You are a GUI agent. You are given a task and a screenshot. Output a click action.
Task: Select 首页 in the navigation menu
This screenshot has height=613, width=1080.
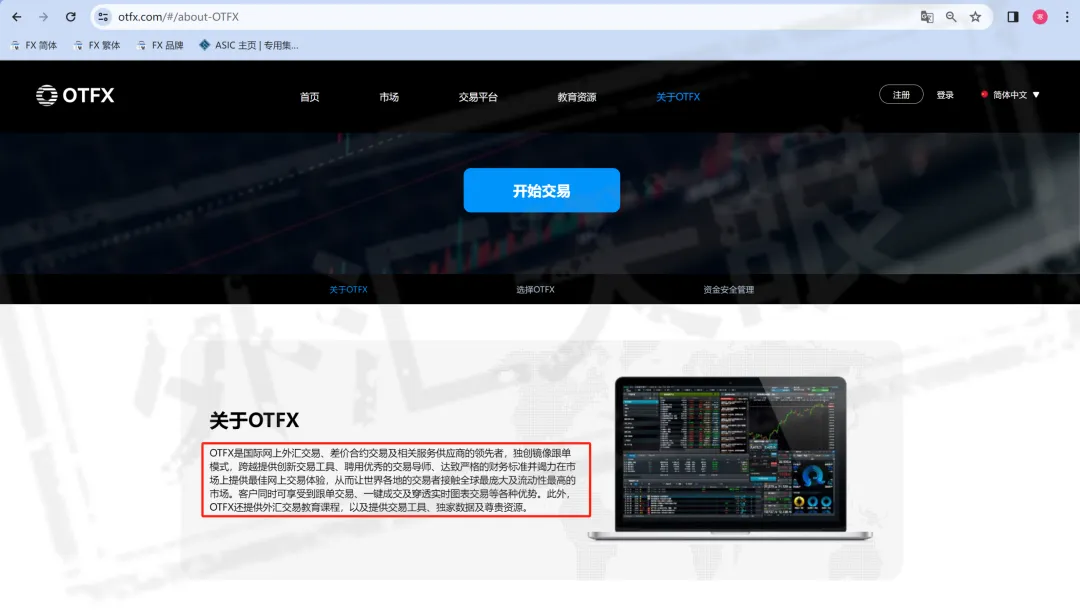click(x=309, y=97)
